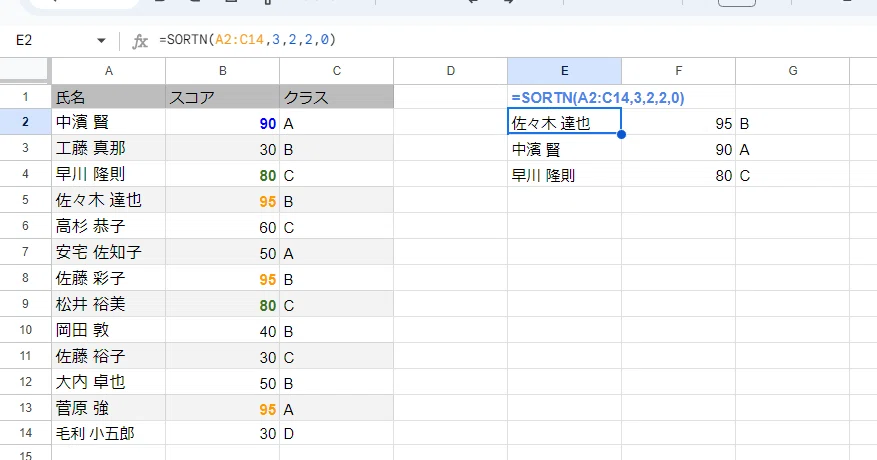This screenshot has width=877, height=460.
Task: Click the クラス header cell
Action: [x=337, y=97]
